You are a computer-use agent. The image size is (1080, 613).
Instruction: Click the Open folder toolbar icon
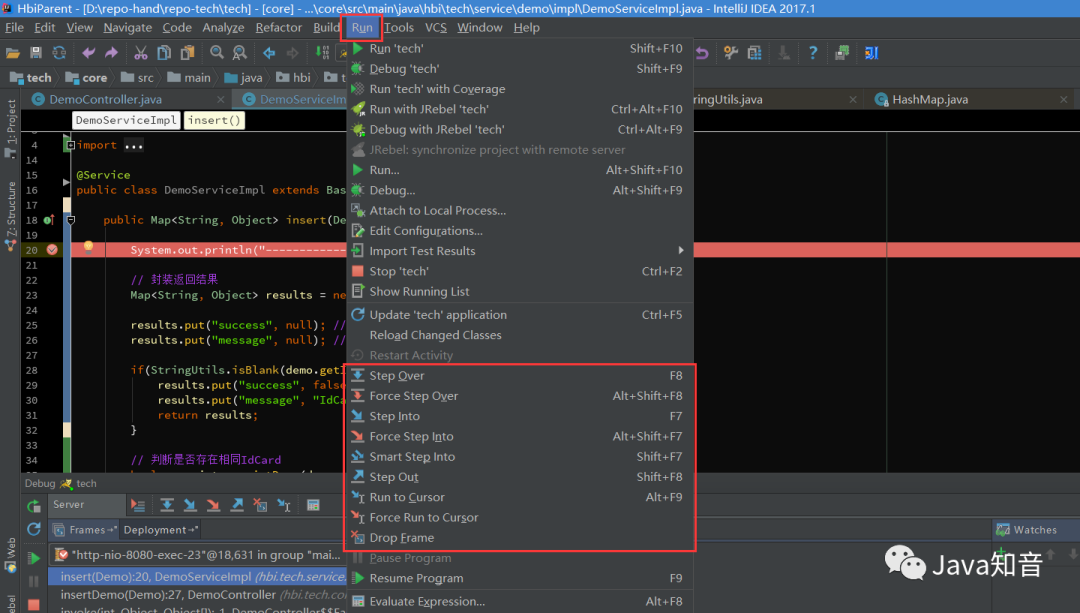click(x=12, y=53)
